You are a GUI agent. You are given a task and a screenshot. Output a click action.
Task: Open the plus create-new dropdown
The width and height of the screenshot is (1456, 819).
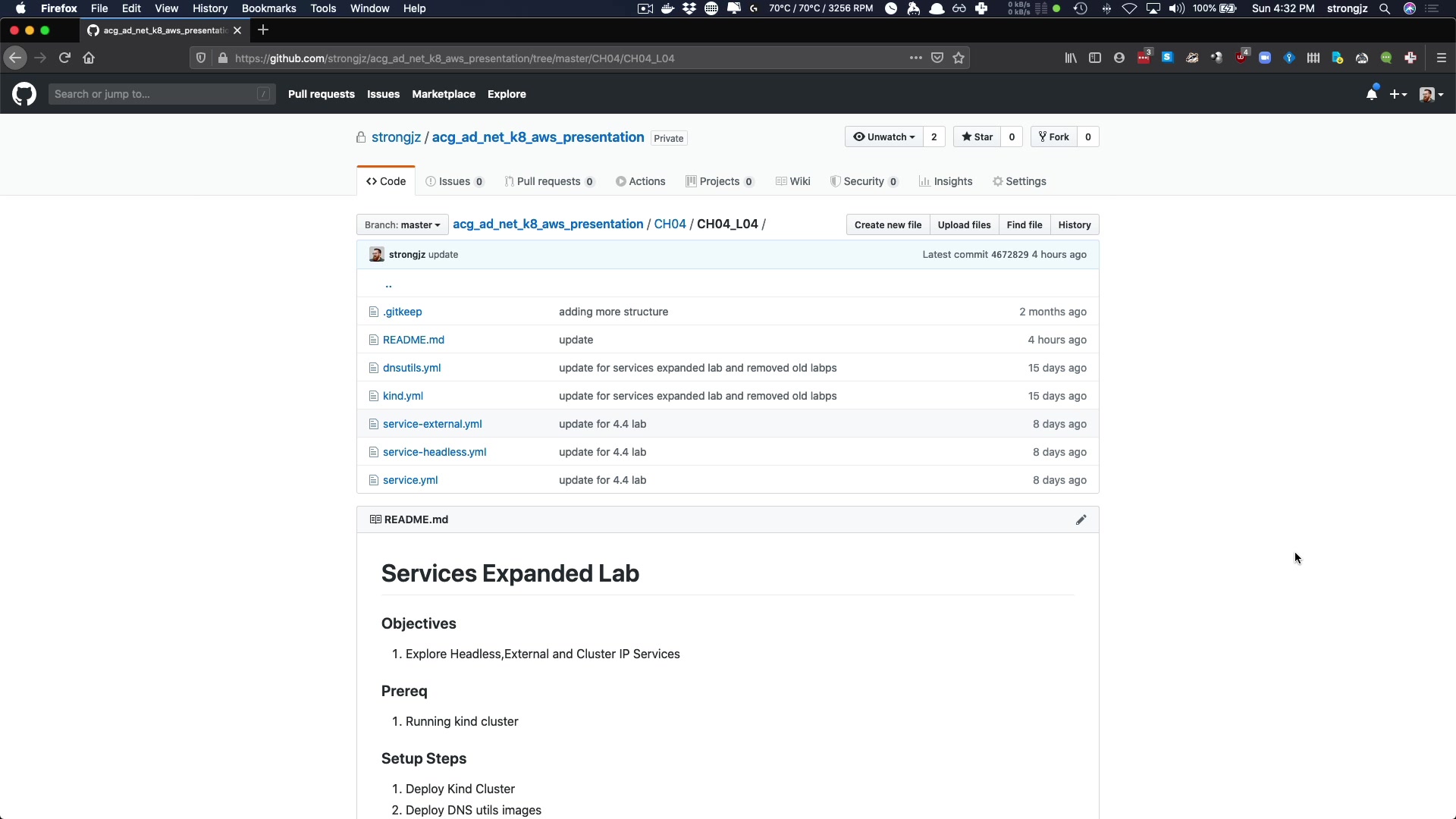click(x=1398, y=94)
